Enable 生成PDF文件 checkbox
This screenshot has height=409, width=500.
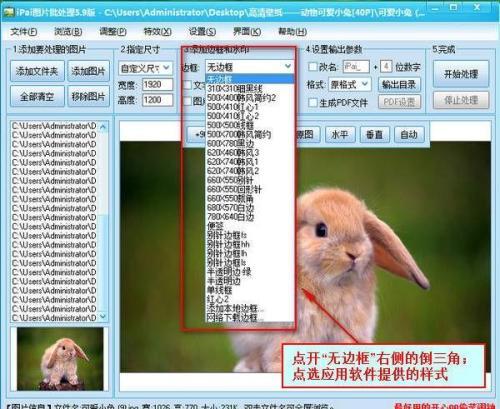click(x=312, y=102)
